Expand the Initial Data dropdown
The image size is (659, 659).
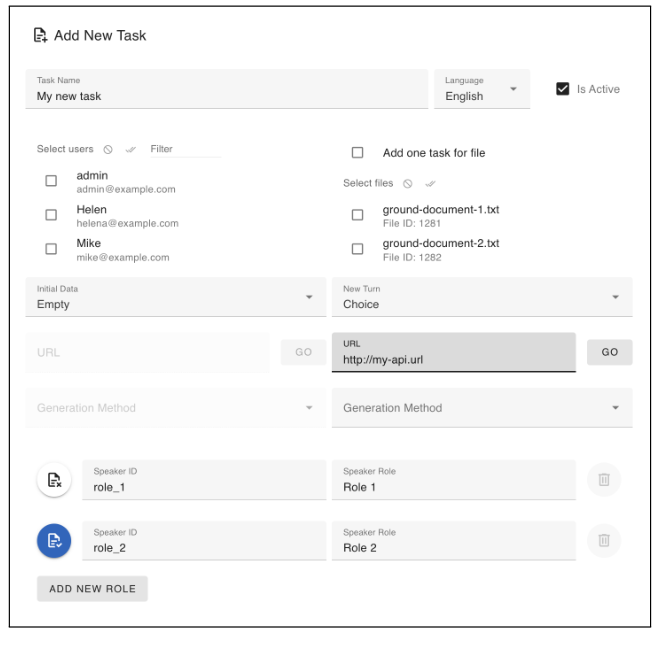(175, 297)
